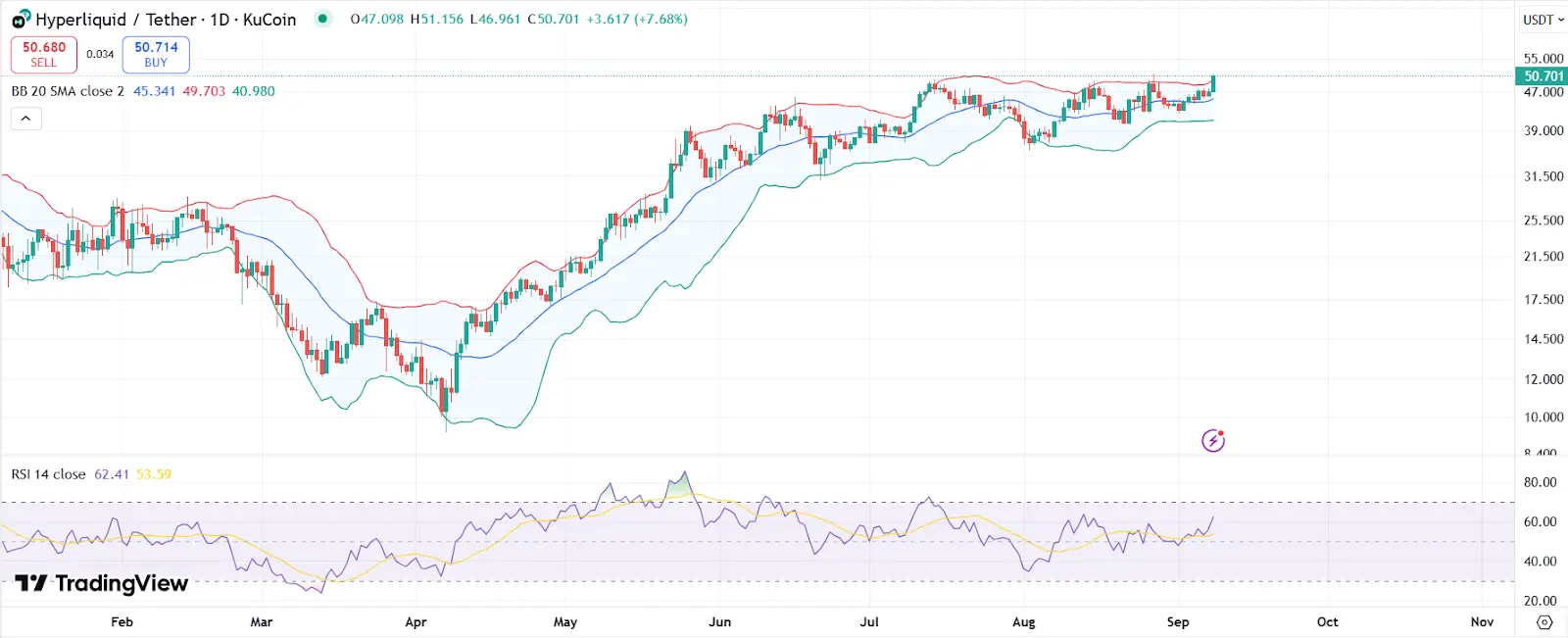Open chart settings gear icon

click(1544, 622)
